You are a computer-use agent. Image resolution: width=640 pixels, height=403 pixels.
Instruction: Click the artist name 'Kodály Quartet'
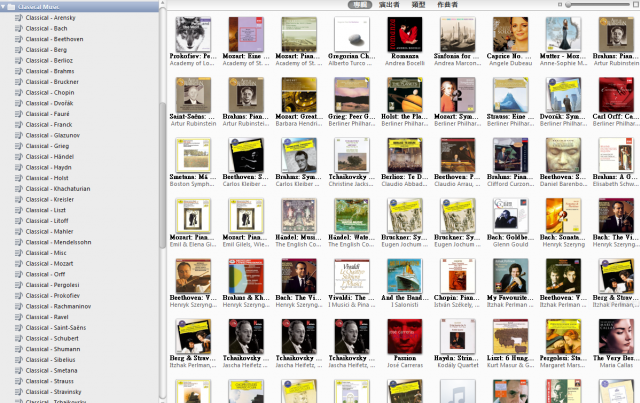458,365
